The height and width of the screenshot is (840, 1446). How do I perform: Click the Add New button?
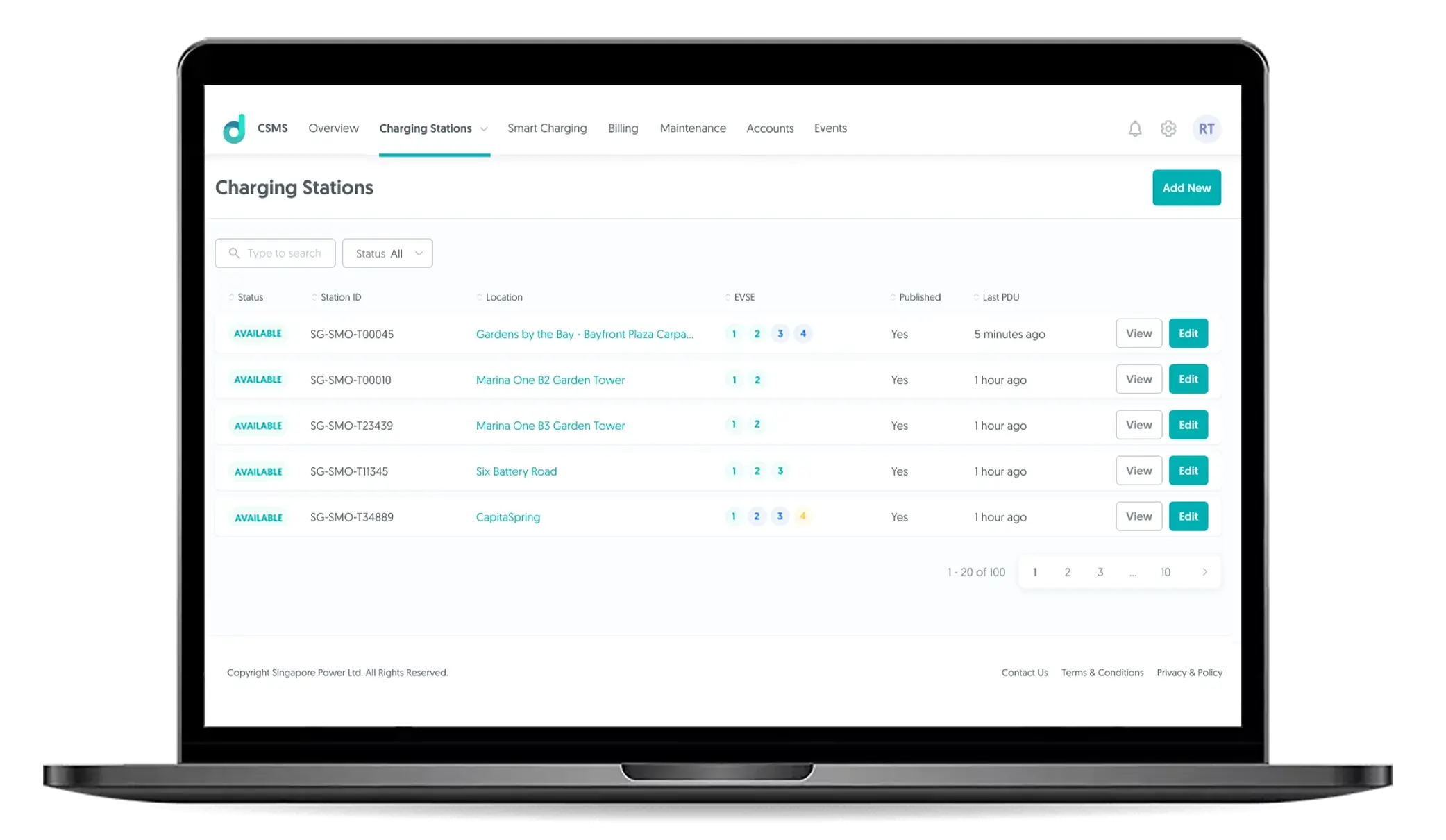click(1186, 187)
